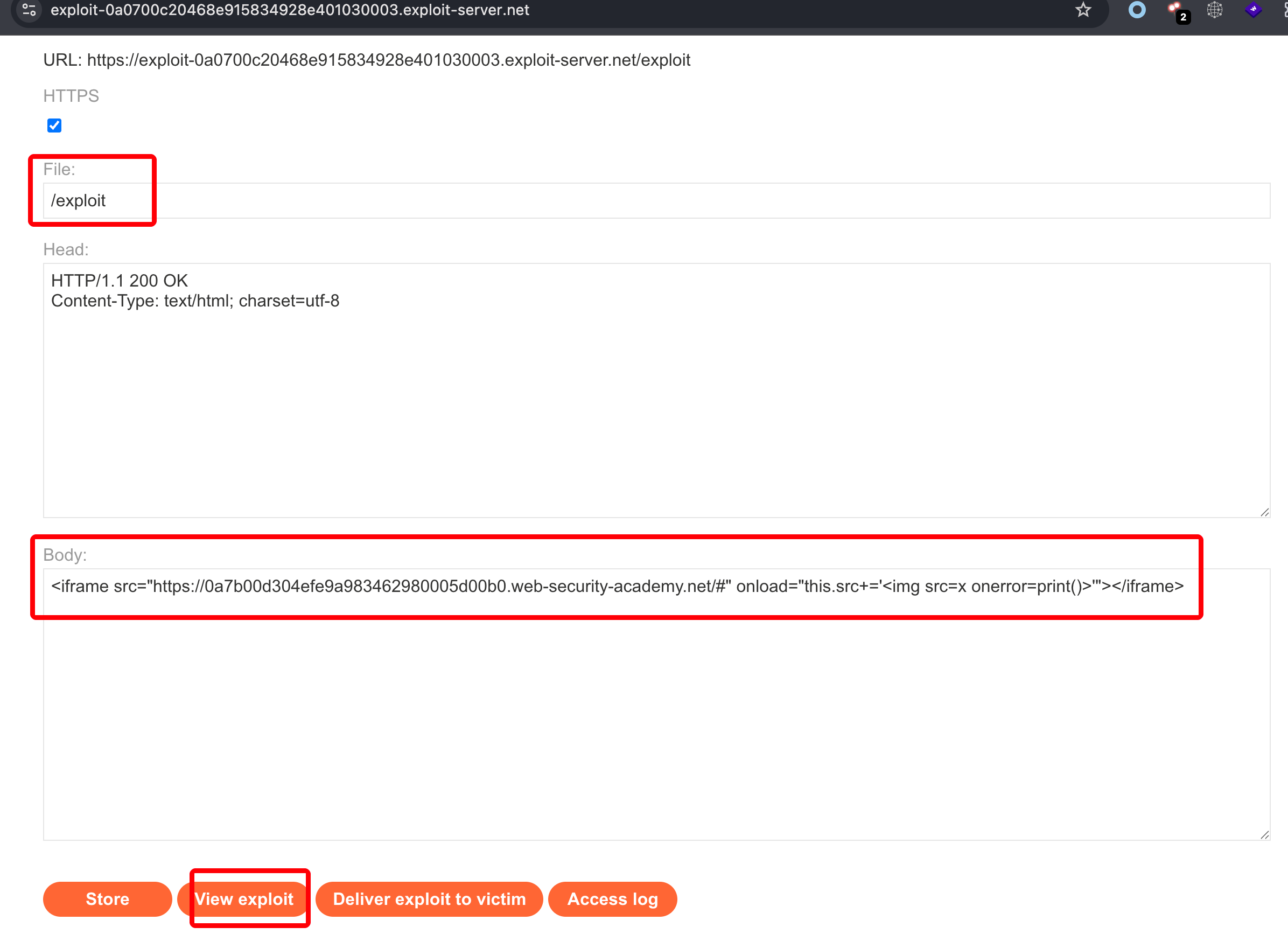Open the Access log
1288x934 pixels.
pos(612,899)
